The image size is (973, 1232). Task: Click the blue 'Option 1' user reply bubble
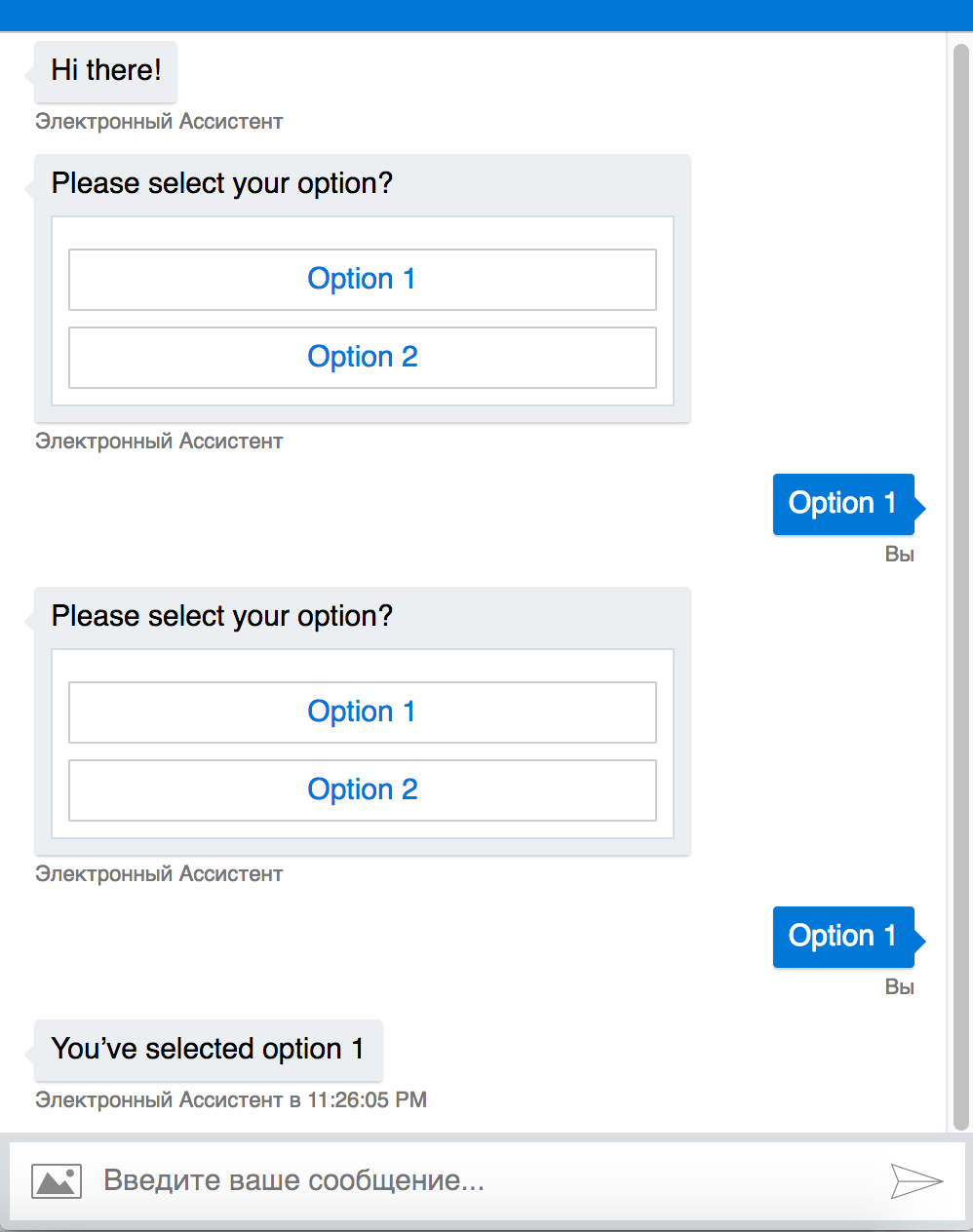842,503
